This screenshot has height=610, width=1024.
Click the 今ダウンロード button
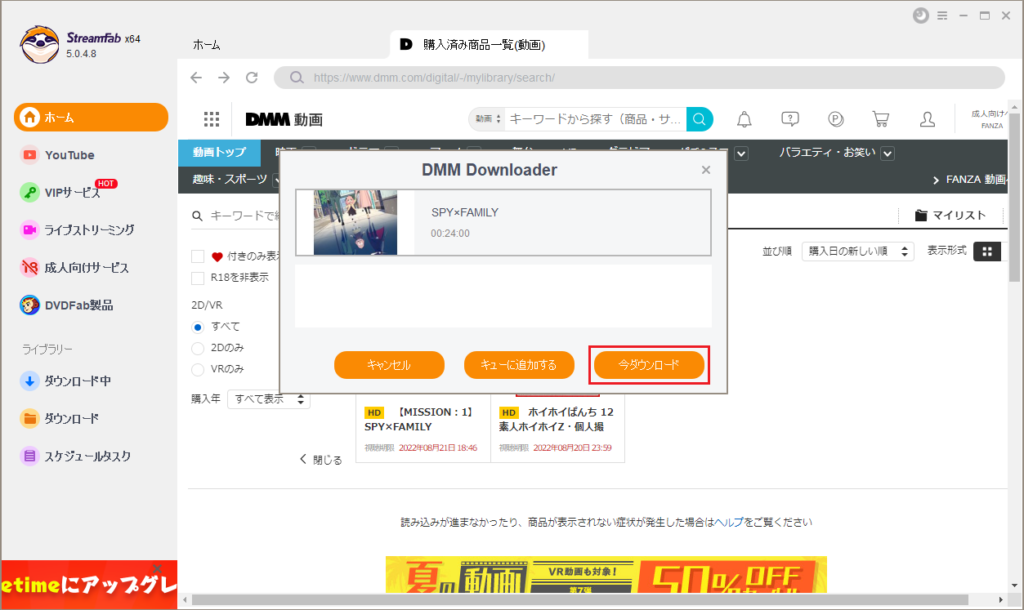click(x=649, y=365)
